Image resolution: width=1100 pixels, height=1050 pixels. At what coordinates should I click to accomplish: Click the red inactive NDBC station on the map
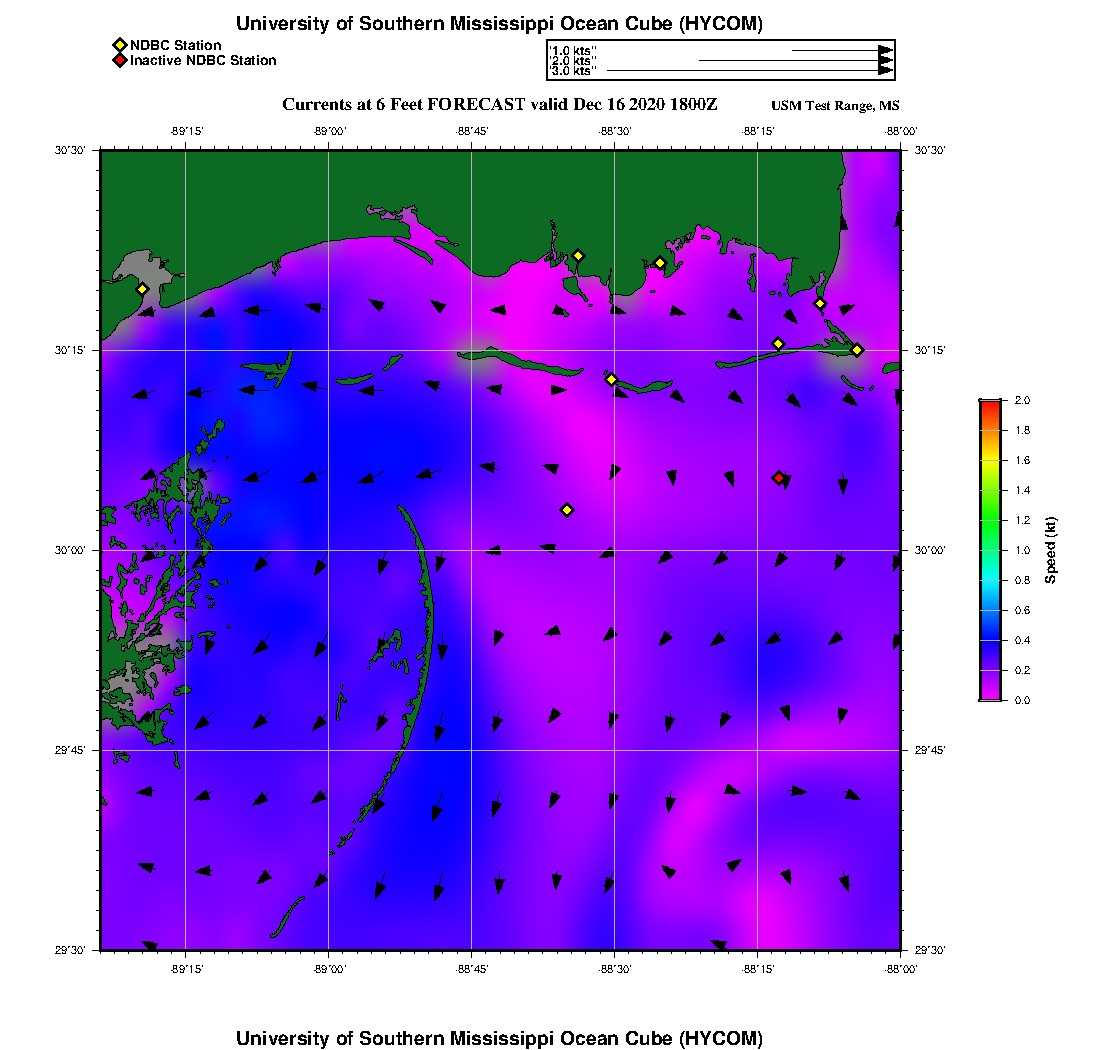pos(779,478)
